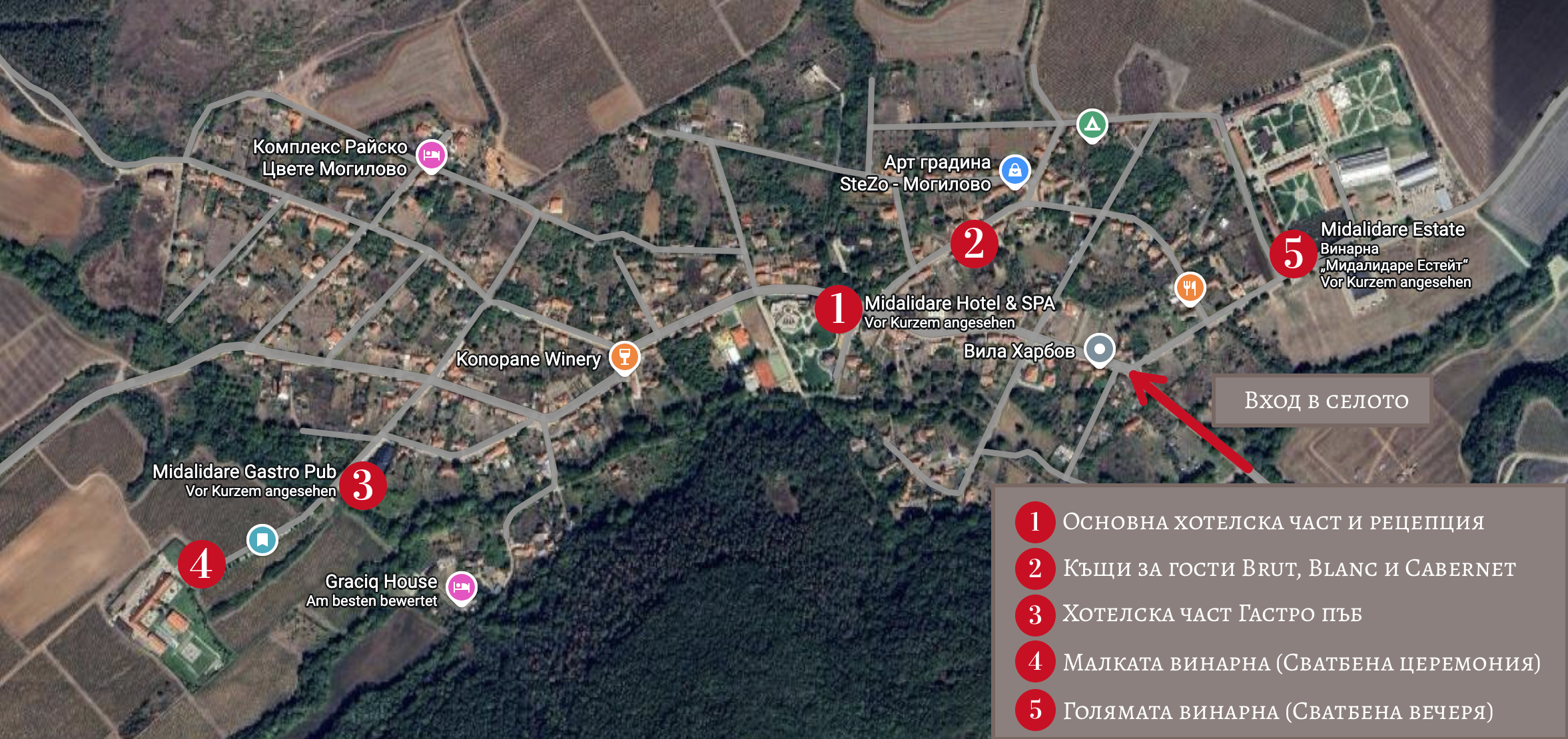Click red circle 1 at Midalidare Hotel
The image size is (1568, 739).
[839, 309]
